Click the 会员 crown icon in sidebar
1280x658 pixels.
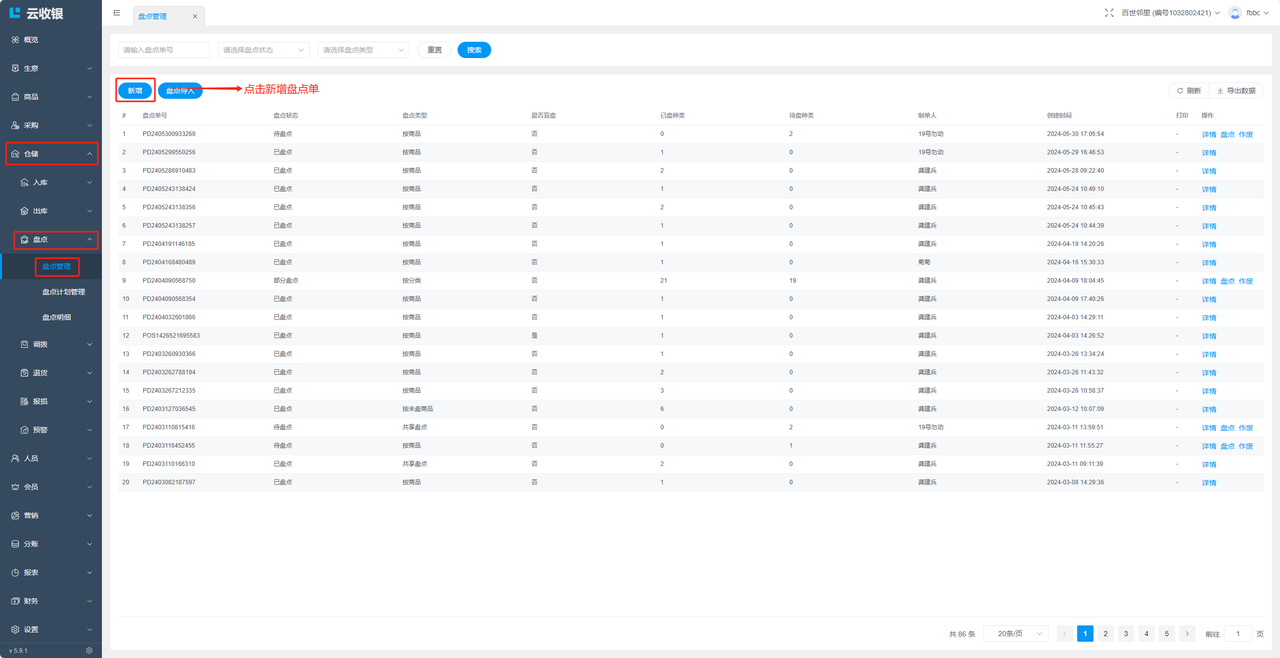click(15, 487)
